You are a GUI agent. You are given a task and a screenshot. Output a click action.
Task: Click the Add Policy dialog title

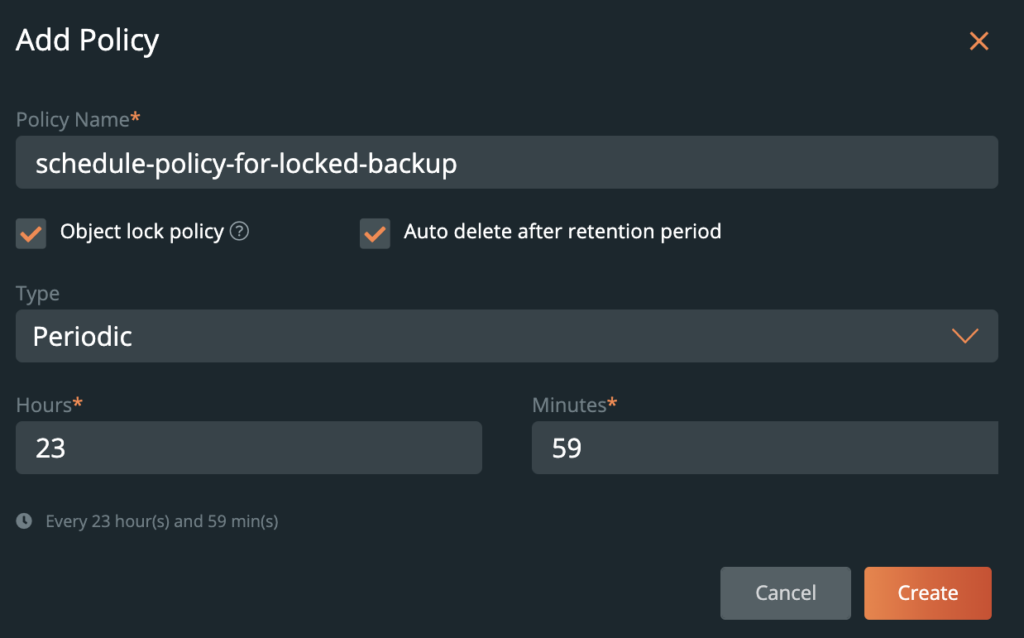(x=88, y=41)
